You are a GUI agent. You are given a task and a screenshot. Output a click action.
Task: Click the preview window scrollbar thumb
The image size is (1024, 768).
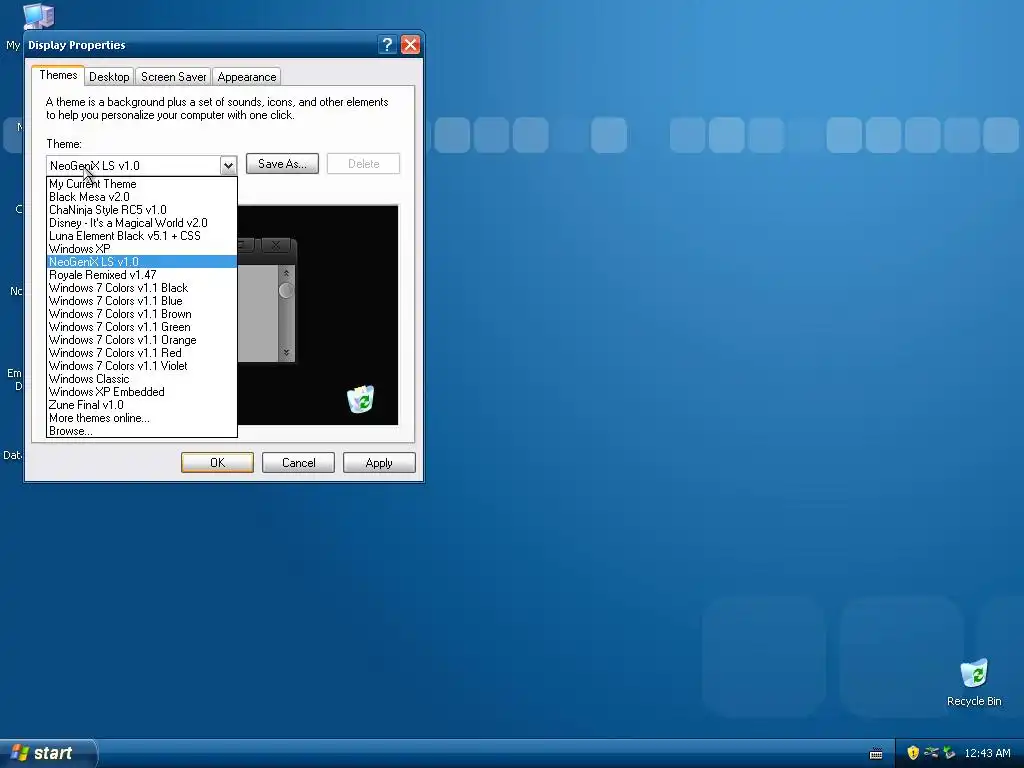pyautogui.click(x=286, y=291)
